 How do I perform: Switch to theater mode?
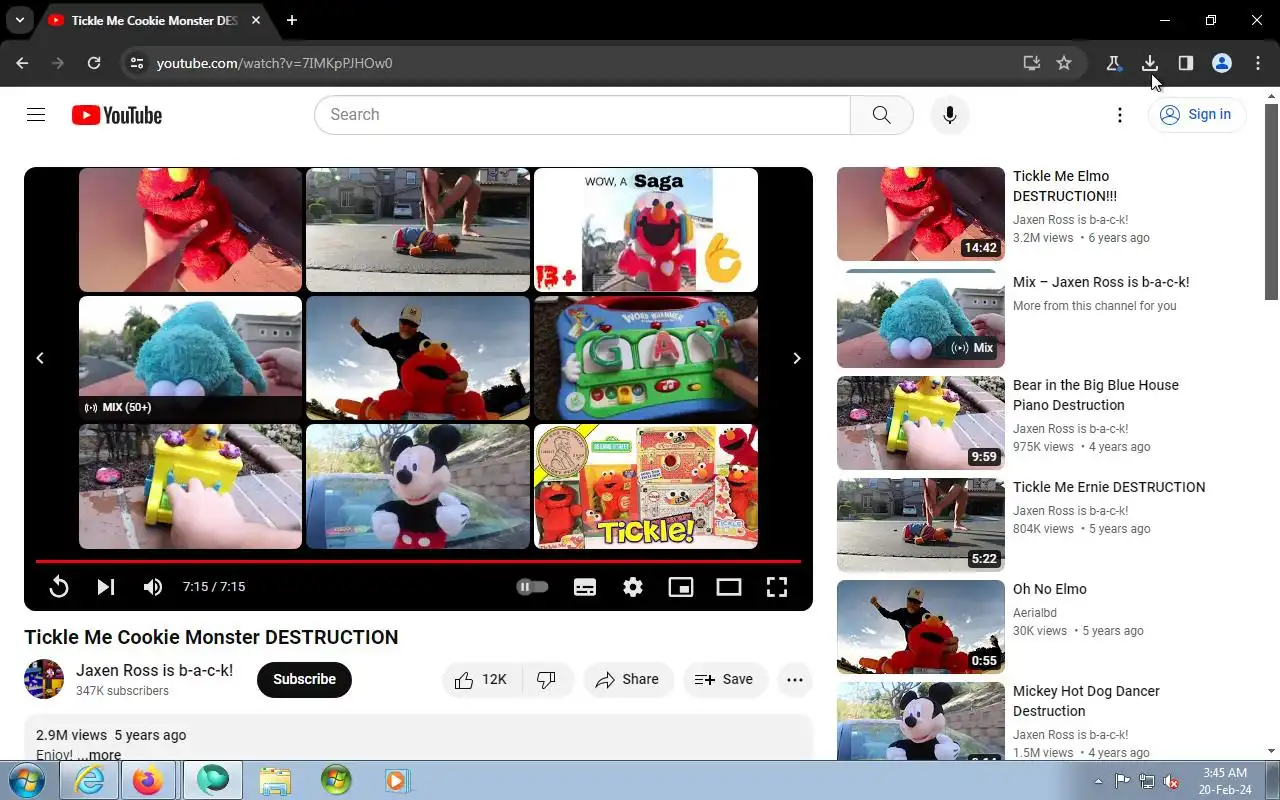(729, 587)
